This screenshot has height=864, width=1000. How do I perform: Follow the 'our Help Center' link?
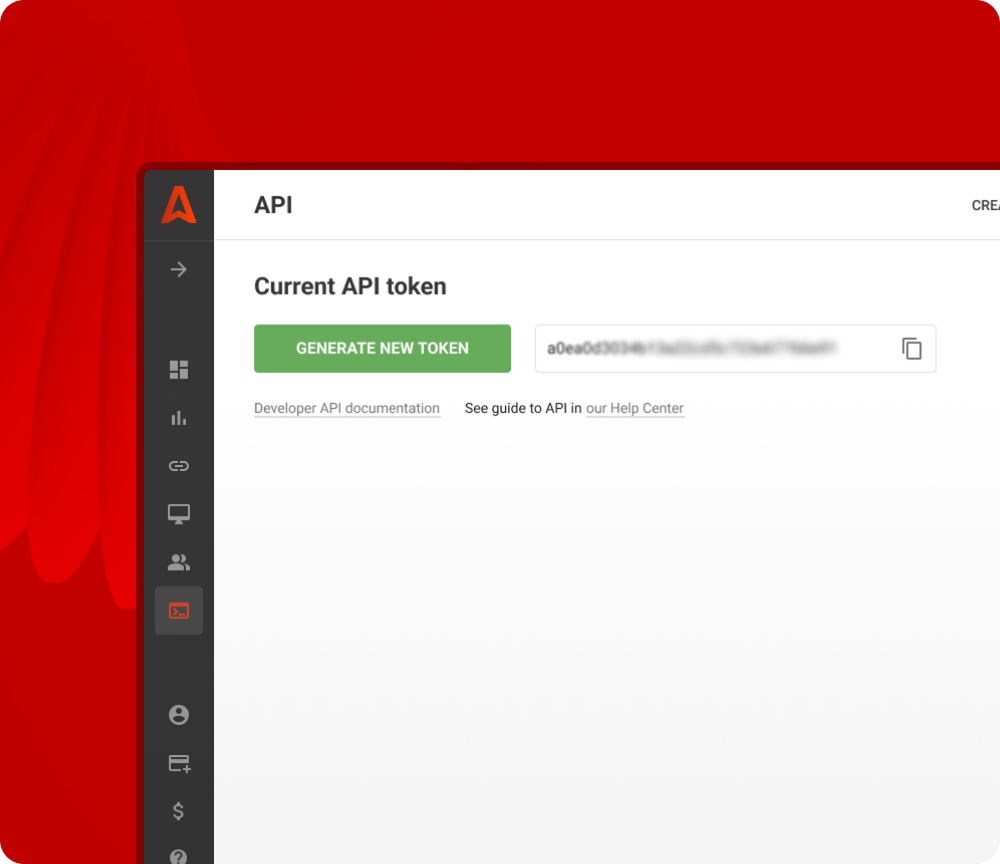[x=635, y=408]
